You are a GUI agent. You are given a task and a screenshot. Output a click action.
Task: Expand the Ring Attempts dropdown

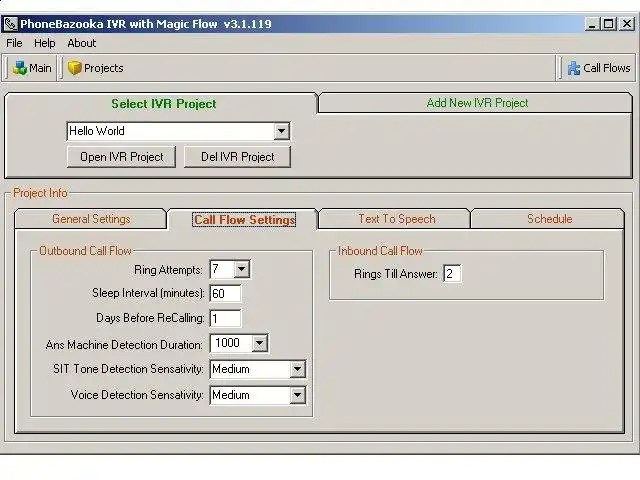click(242, 269)
